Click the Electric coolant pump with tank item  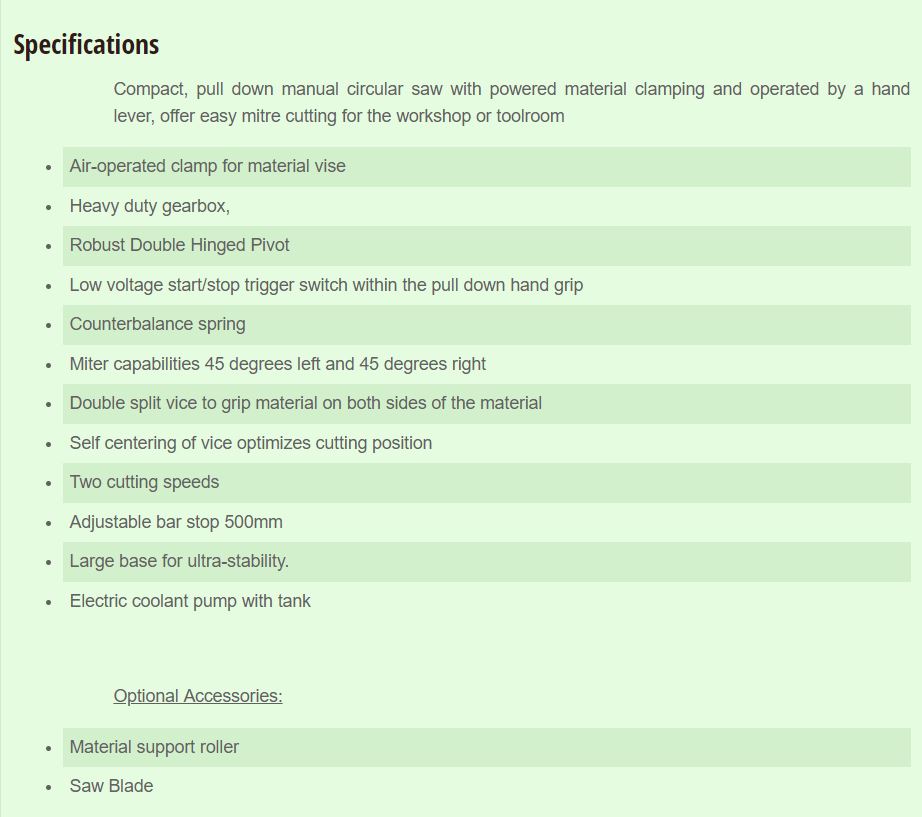(190, 601)
